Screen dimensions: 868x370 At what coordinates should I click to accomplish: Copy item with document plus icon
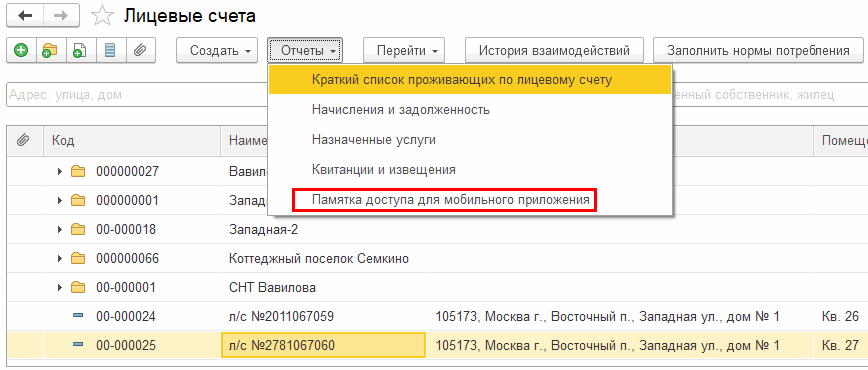[81, 51]
